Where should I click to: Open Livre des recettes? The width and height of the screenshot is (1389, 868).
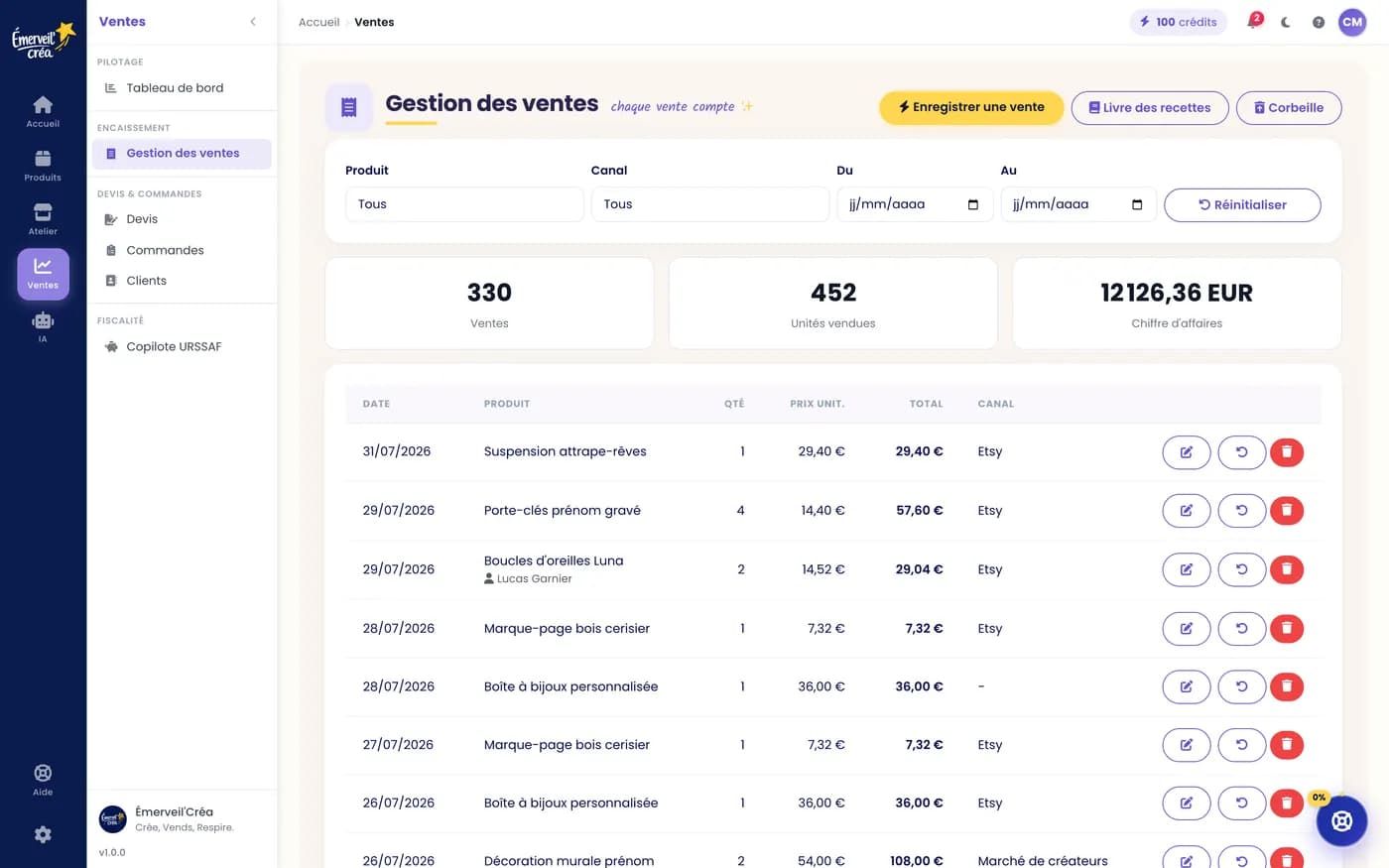[1150, 108]
